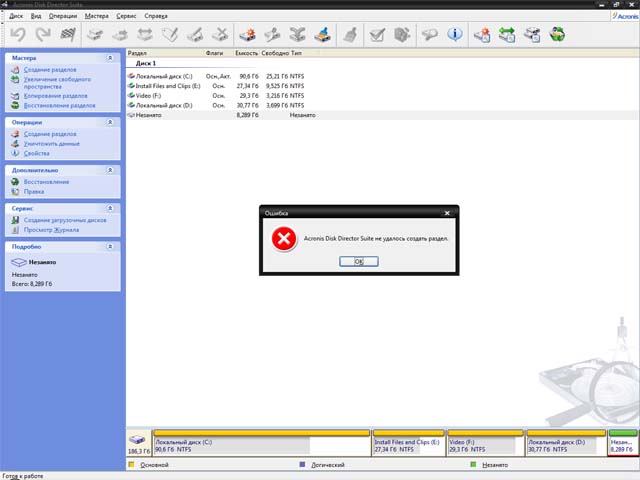The width and height of the screenshot is (640, 480).
Task: Open the Мастера menu in the menu bar
Action: 97,16
